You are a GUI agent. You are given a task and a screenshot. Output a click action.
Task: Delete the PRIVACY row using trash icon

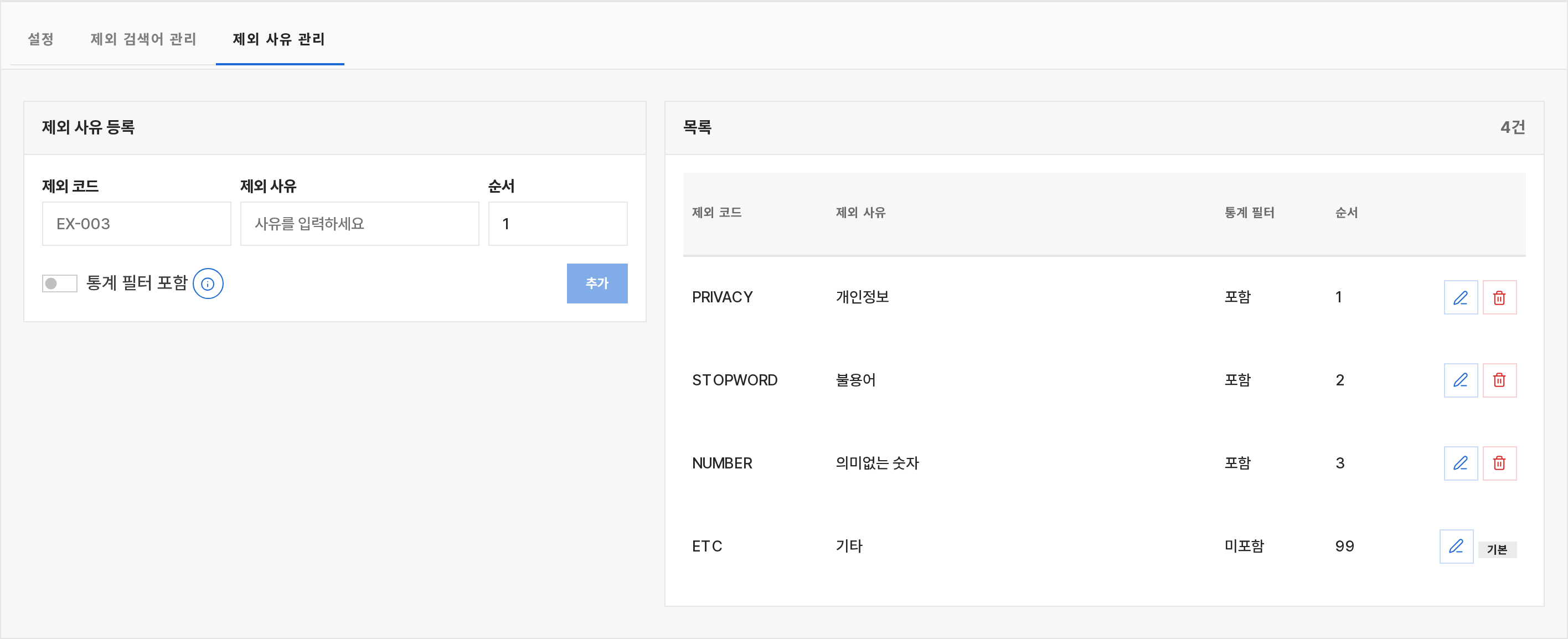[x=1499, y=297]
